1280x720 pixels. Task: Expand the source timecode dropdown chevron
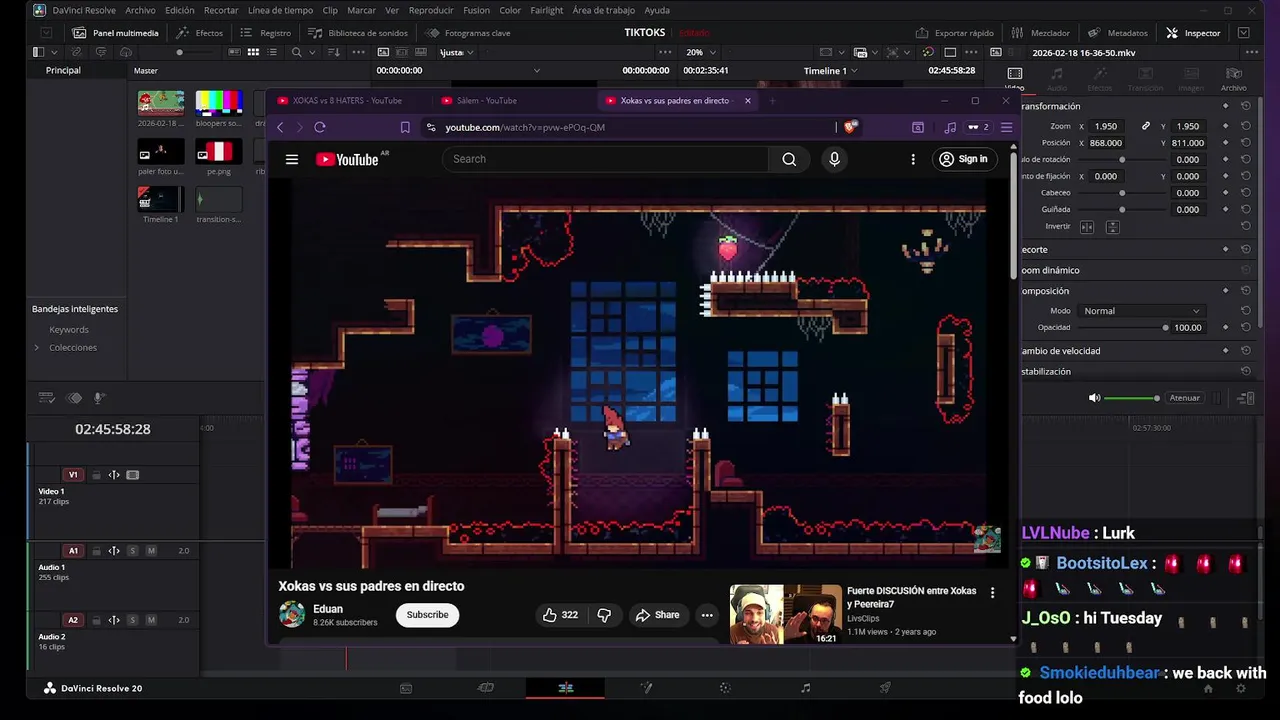point(536,71)
